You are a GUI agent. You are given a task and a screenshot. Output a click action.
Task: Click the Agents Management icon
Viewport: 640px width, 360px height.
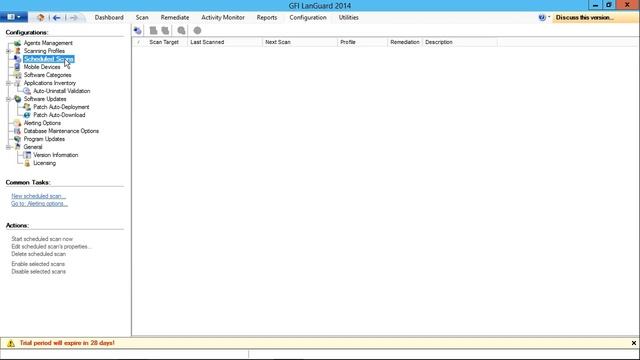click(17, 43)
